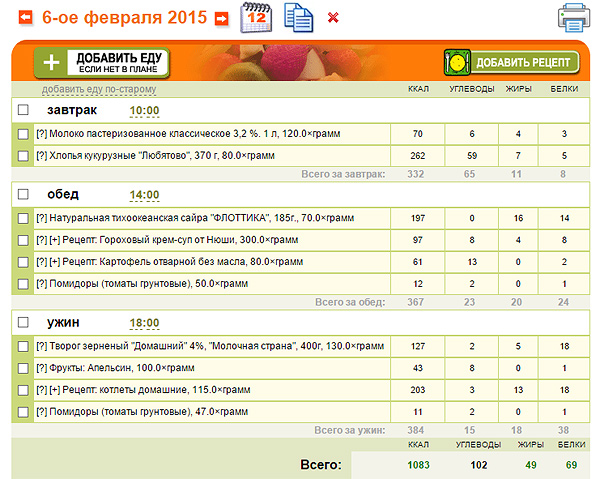
Task: Click the printer icon to print
Action: 576,17
